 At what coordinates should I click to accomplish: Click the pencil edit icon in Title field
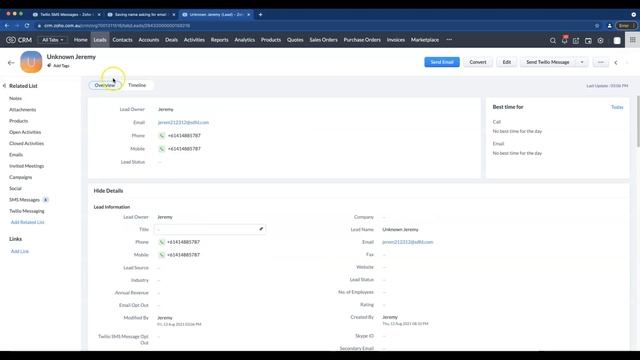(261, 229)
